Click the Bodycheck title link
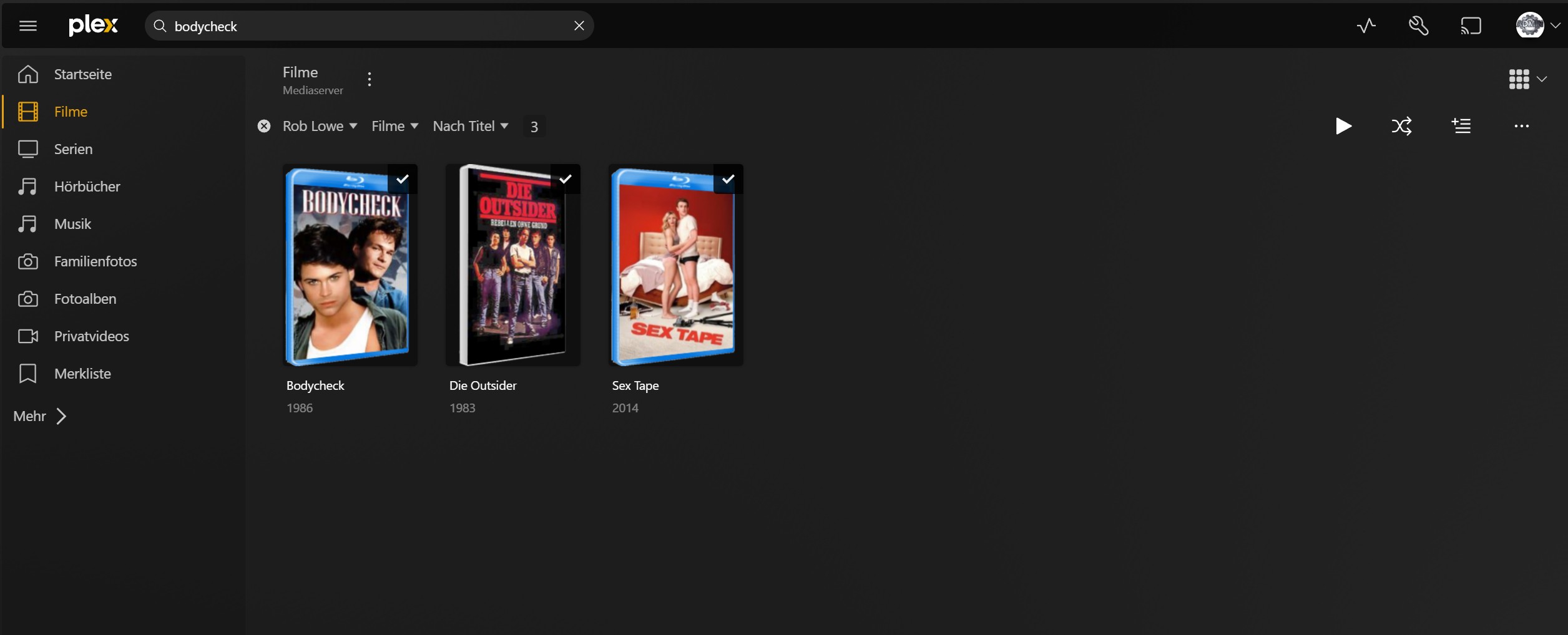 pos(315,385)
